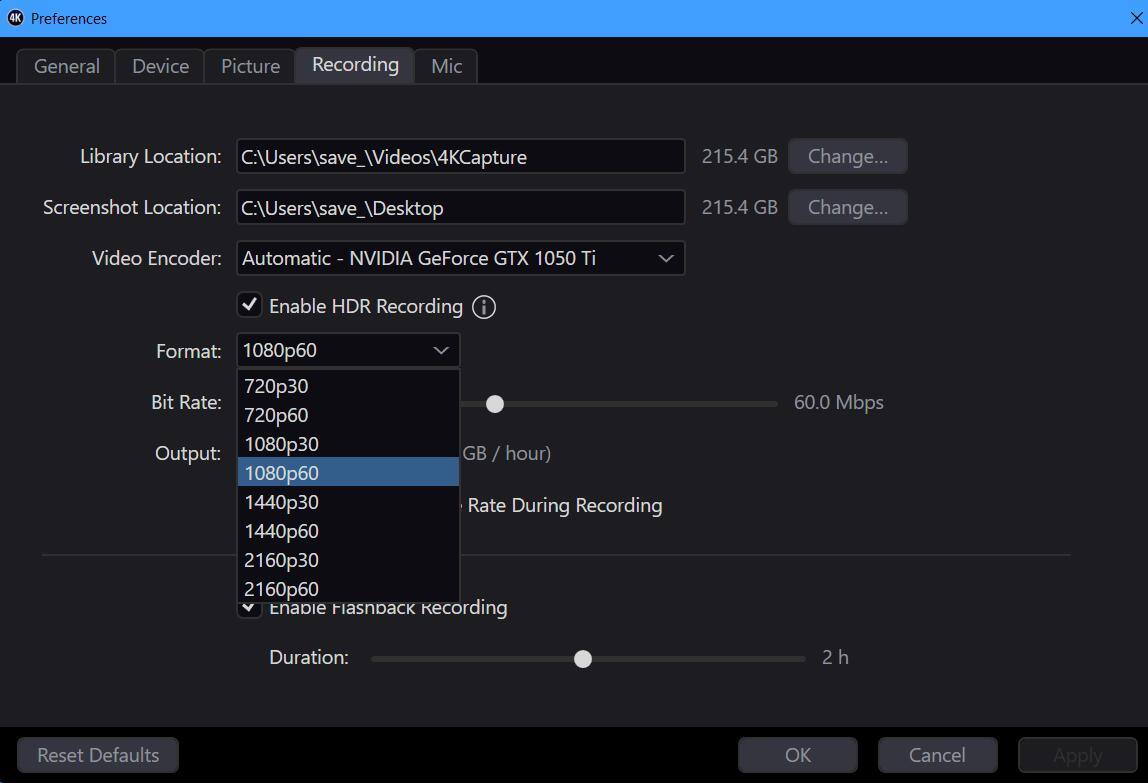
Task: Change the Library Location folder
Action: 847,156
